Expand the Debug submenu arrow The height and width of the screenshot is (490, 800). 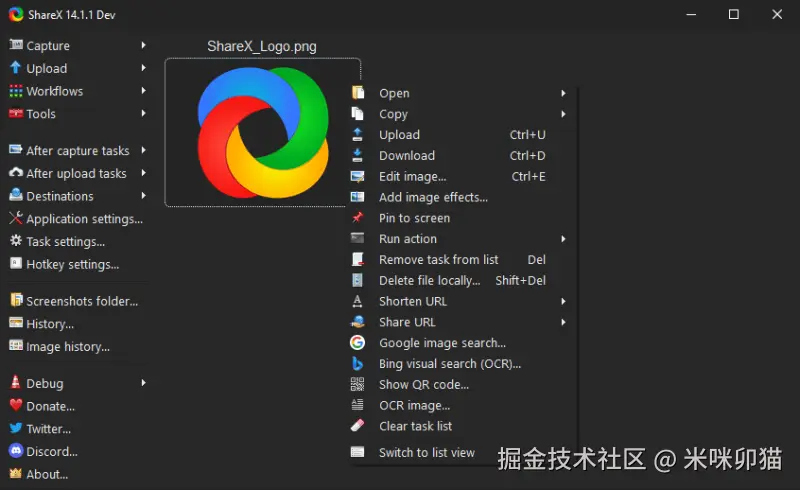pyautogui.click(x=143, y=382)
